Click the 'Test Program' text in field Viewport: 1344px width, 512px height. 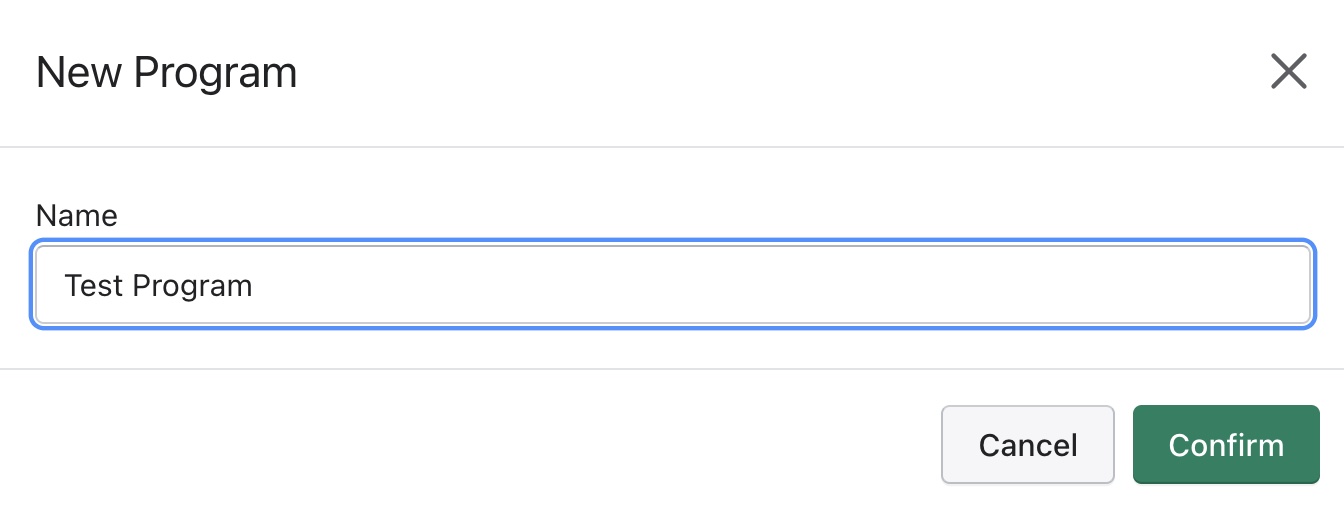158,286
